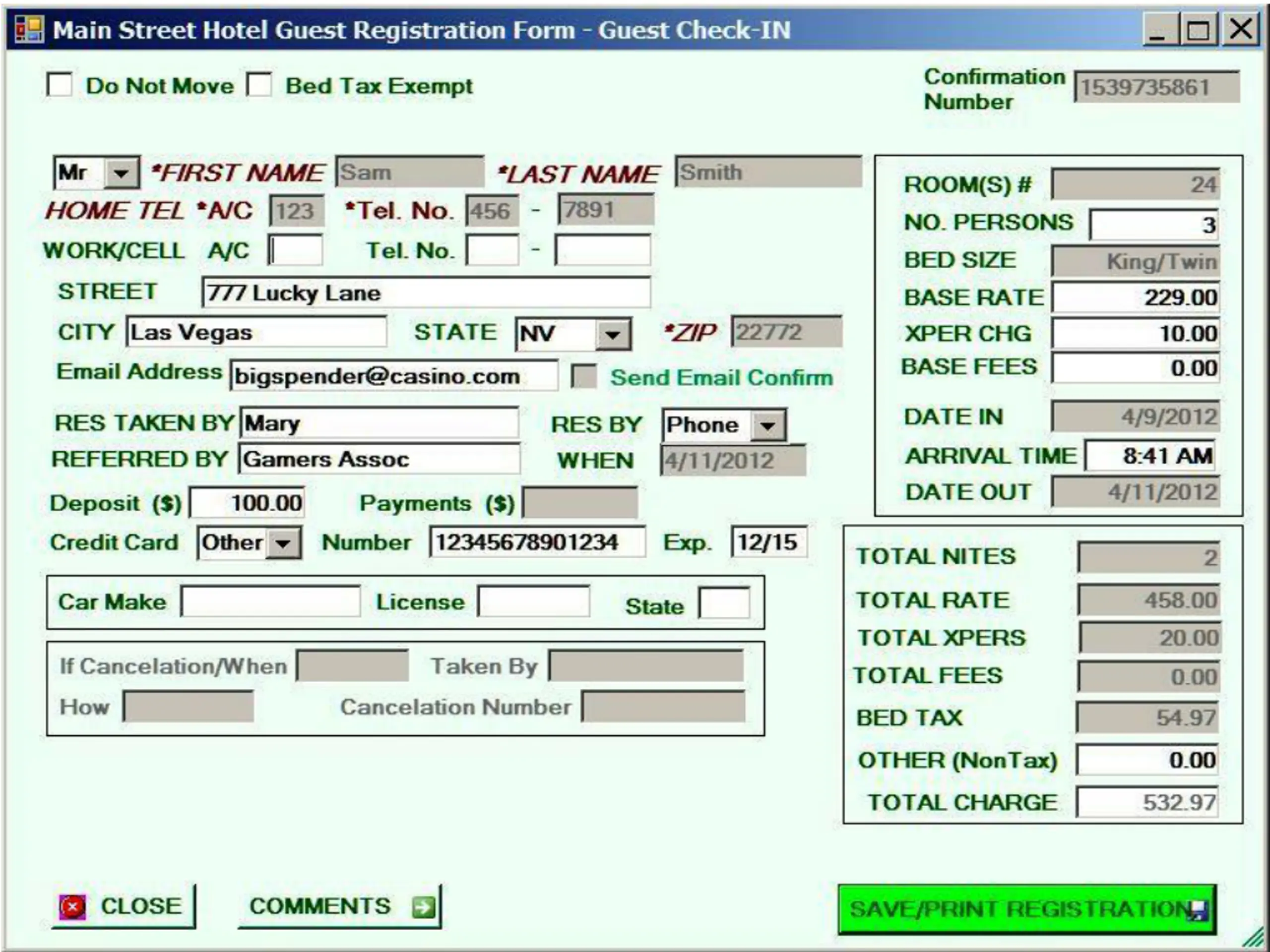Viewport: 1270px width, 952px height.
Task: Click the Street field with 777 Lucky Lane
Action: [x=426, y=293]
